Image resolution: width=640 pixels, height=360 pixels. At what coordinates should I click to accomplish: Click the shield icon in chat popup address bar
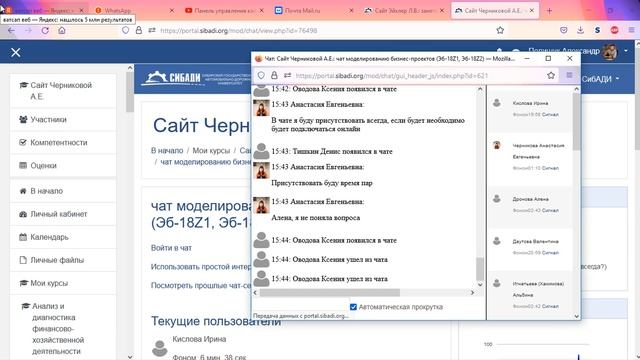click(261, 76)
